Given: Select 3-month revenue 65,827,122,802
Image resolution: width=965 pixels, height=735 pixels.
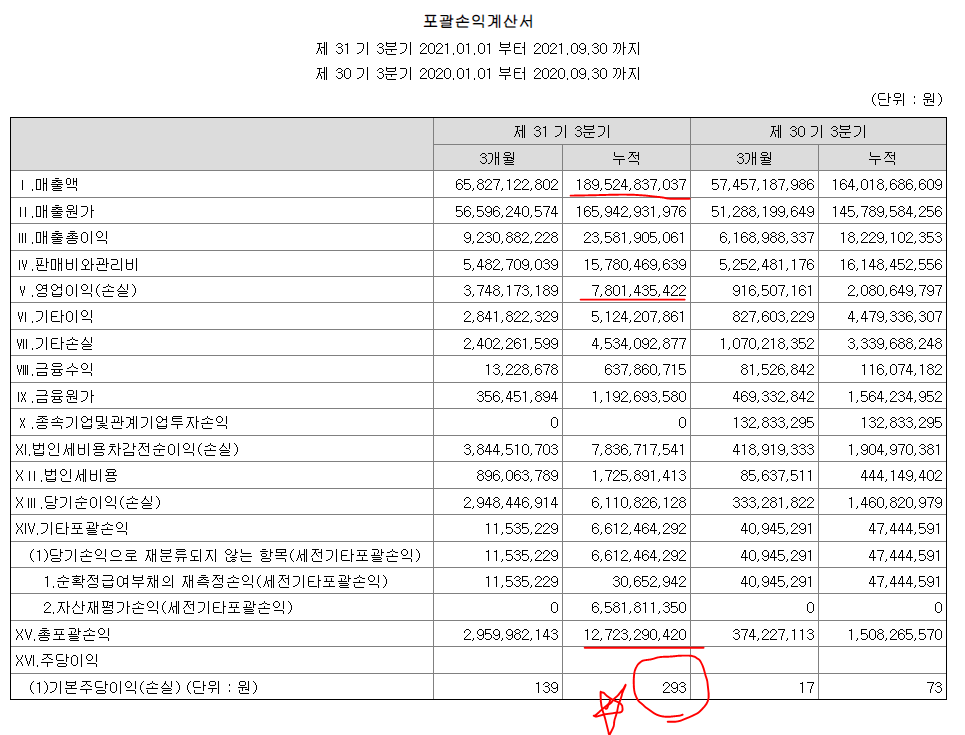Looking at the screenshot, I should click(x=507, y=185).
